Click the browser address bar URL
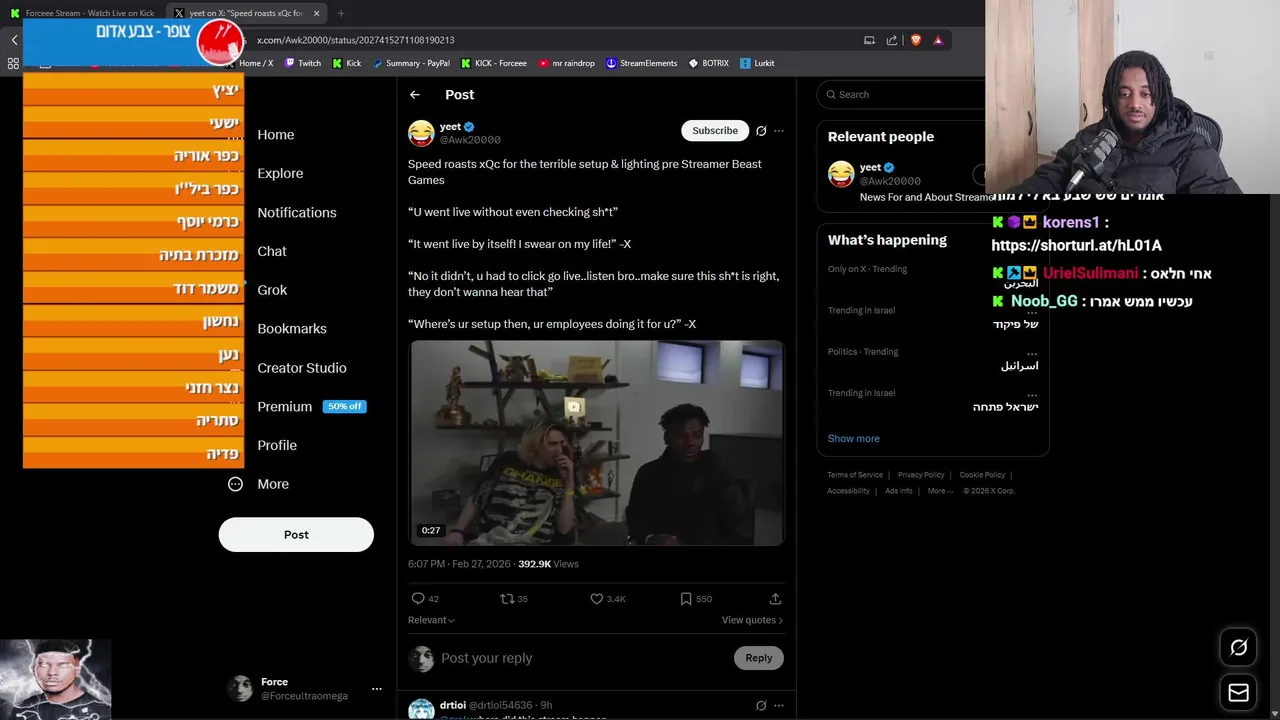The height and width of the screenshot is (720, 1280). tap(356, 40)
